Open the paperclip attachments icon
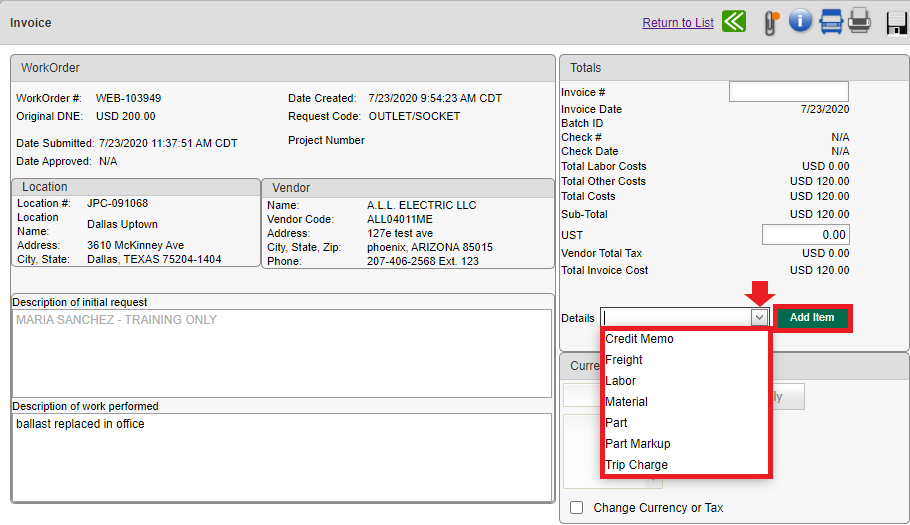910x525 pixels. [771, 23]
